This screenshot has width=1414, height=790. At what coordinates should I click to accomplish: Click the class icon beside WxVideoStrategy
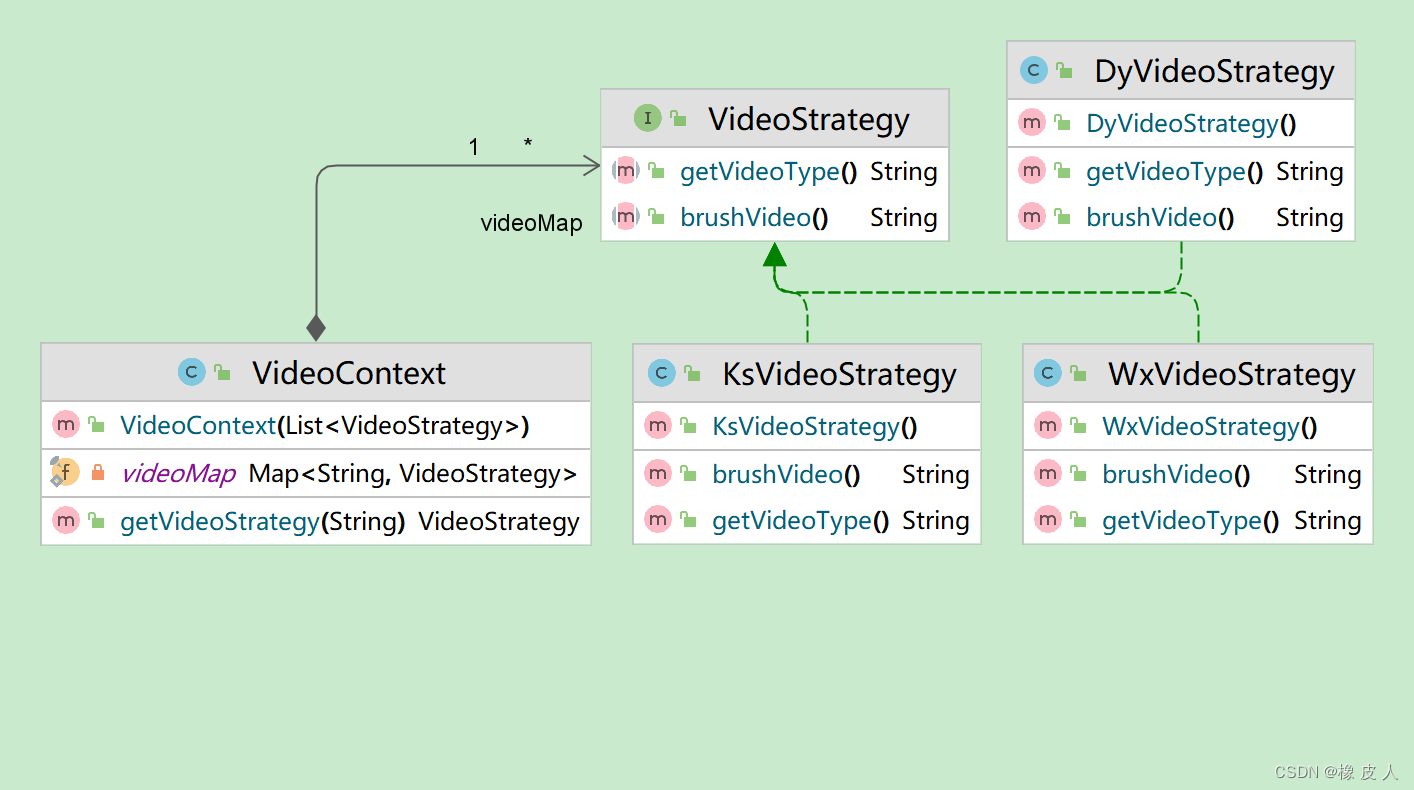(1047, 374)
